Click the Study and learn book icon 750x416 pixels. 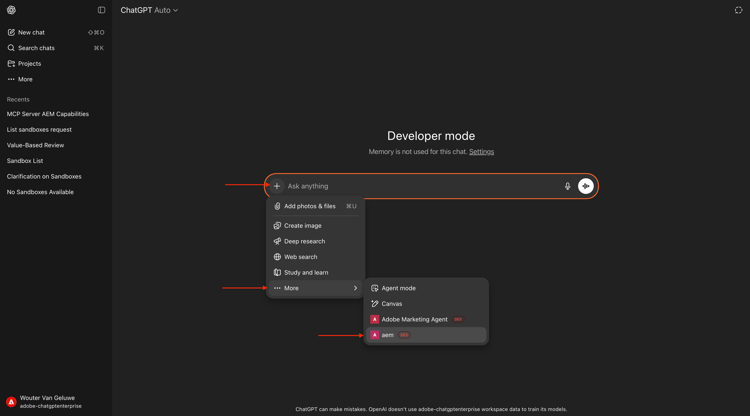[277, 273]
